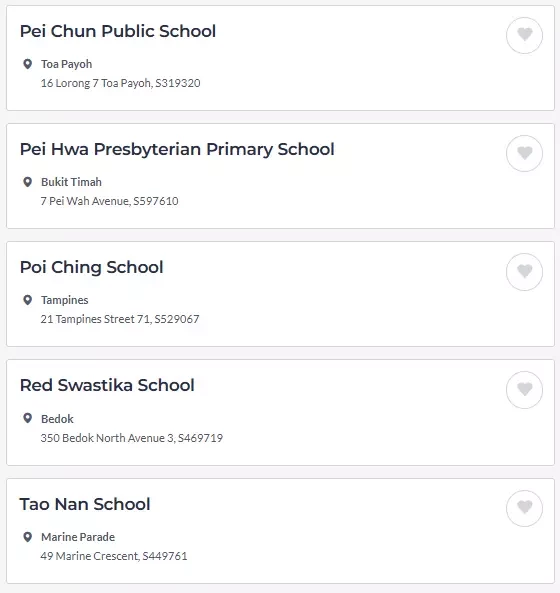This screenshot has width=560, height=593.
Task: Open Poi Ching School listing title
Action: pos(92,267)
